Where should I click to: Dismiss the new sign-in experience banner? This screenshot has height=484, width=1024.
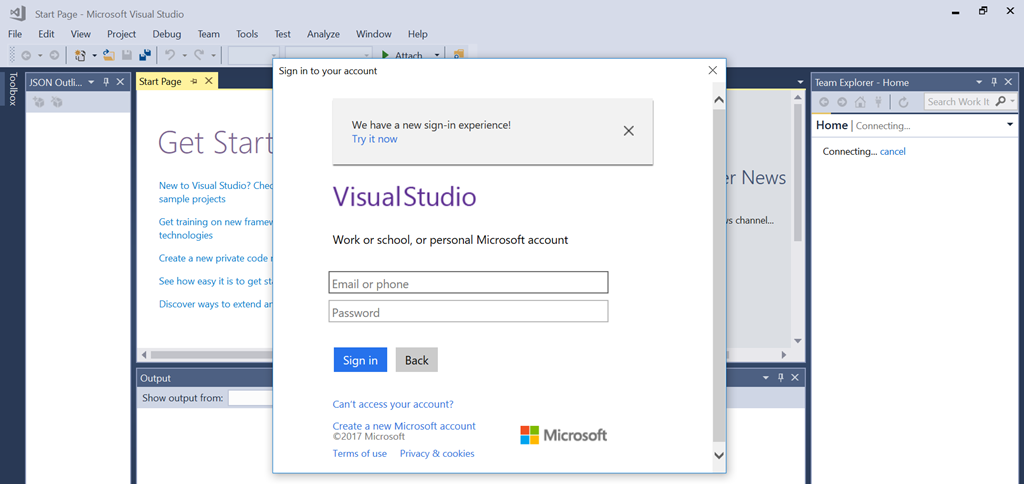tap(628, 131)
